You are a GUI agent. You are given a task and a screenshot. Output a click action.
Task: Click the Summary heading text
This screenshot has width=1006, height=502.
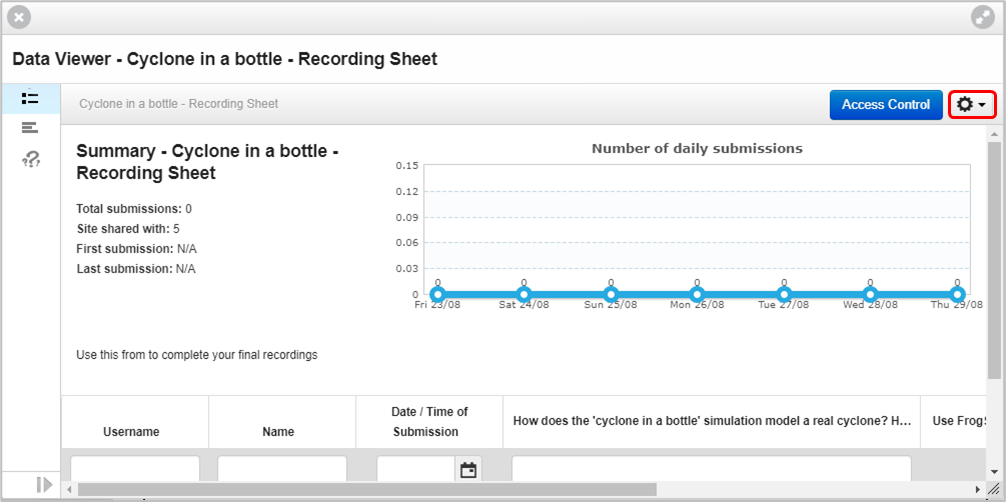[x=207, y=162]
